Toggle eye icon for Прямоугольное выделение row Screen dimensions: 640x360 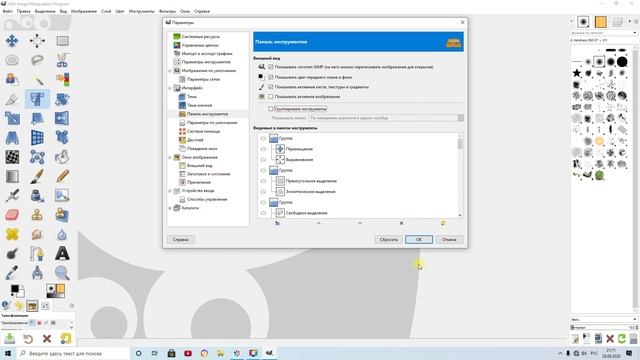click(263, 181)
